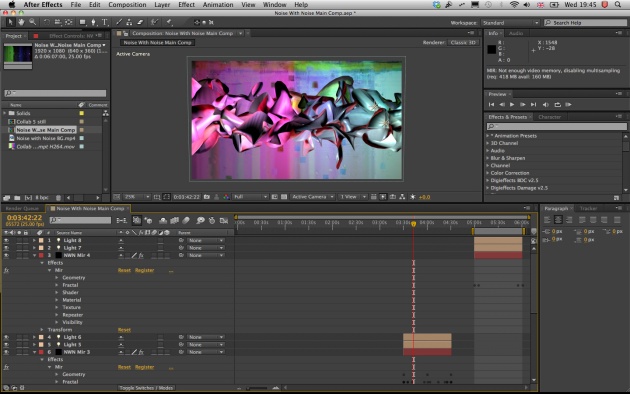
Task: Open the Workspace Standard dropdown
Action: click(x=509, y=22)
